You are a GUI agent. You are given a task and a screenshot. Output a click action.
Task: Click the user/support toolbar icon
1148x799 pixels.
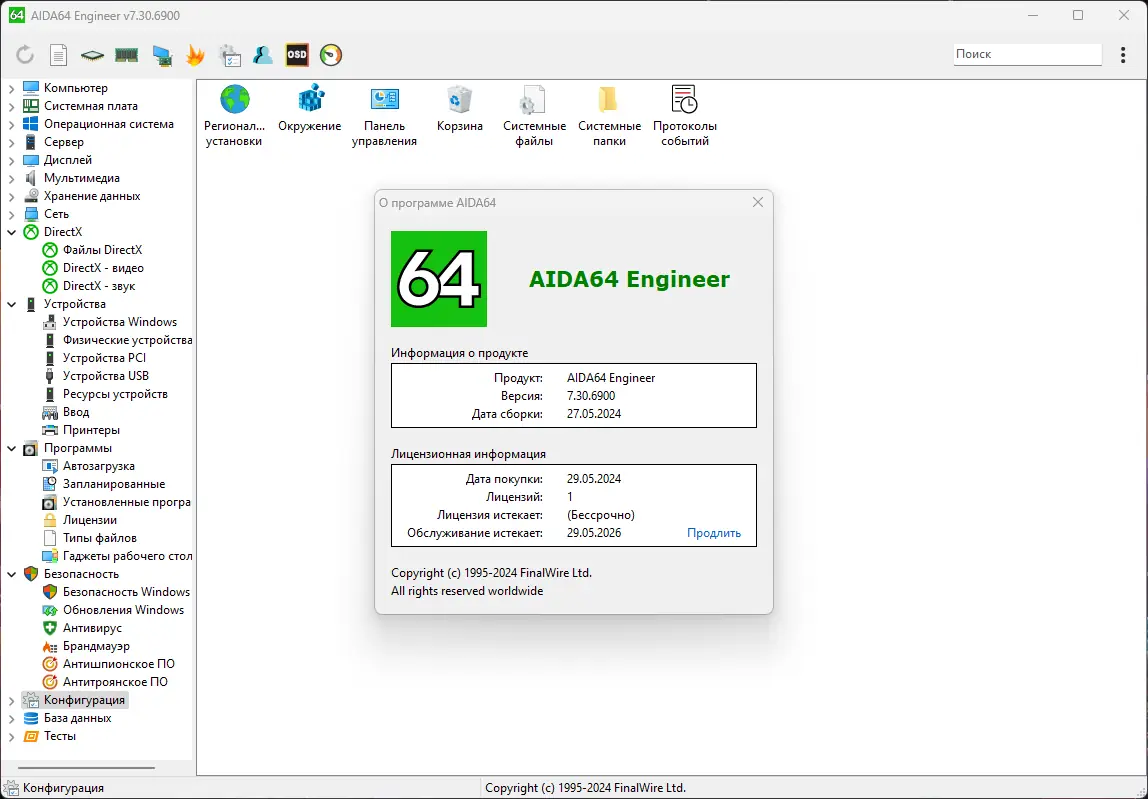click(263, 55)
